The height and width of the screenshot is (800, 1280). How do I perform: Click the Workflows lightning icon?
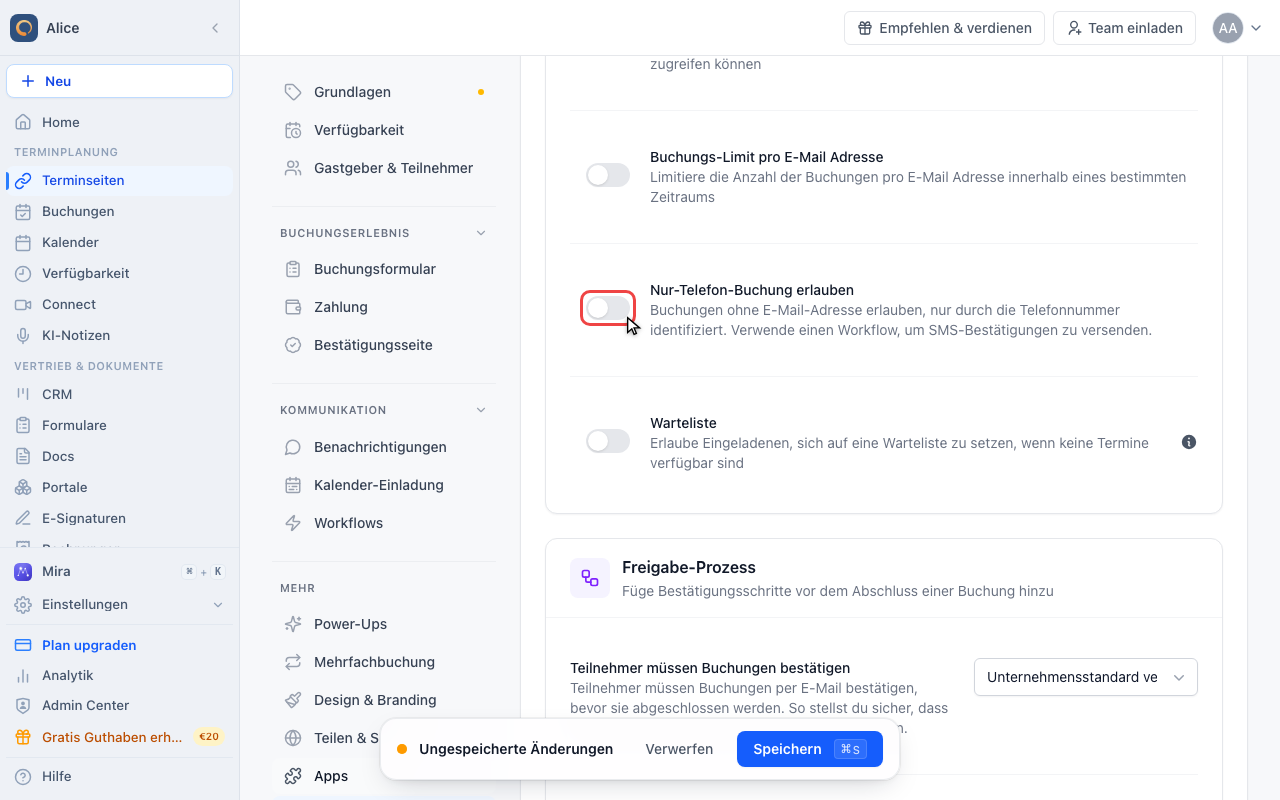(x=293, y=523)
